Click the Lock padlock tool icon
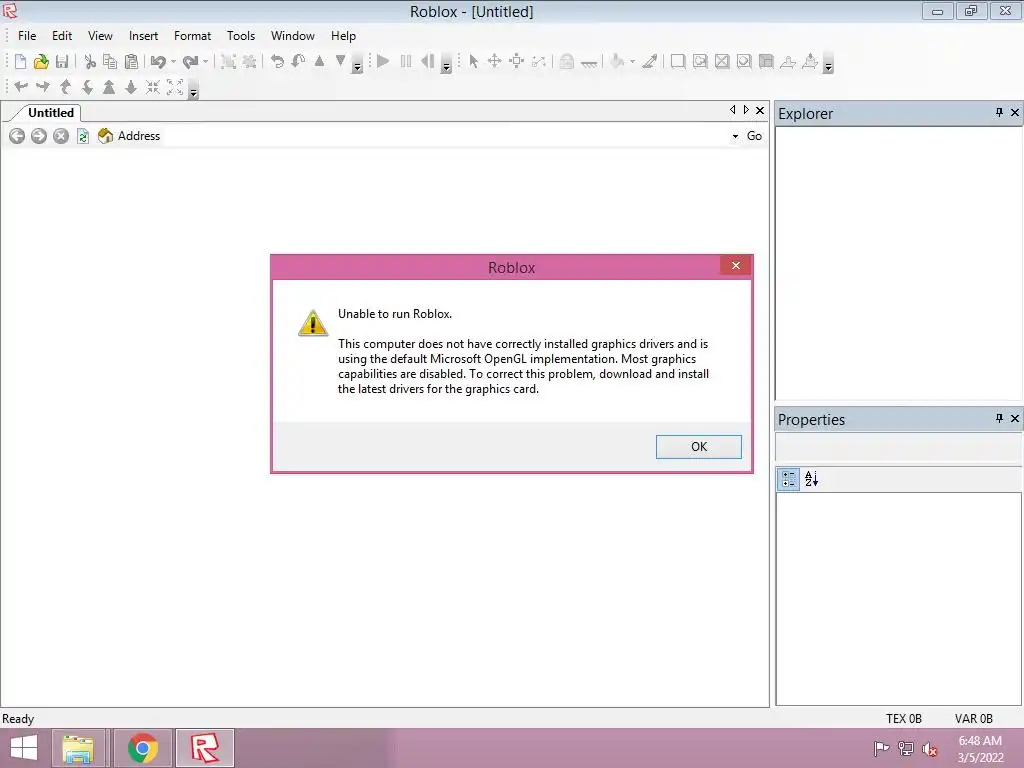Viewport: 1024px width, 768px height. (567, 61)
